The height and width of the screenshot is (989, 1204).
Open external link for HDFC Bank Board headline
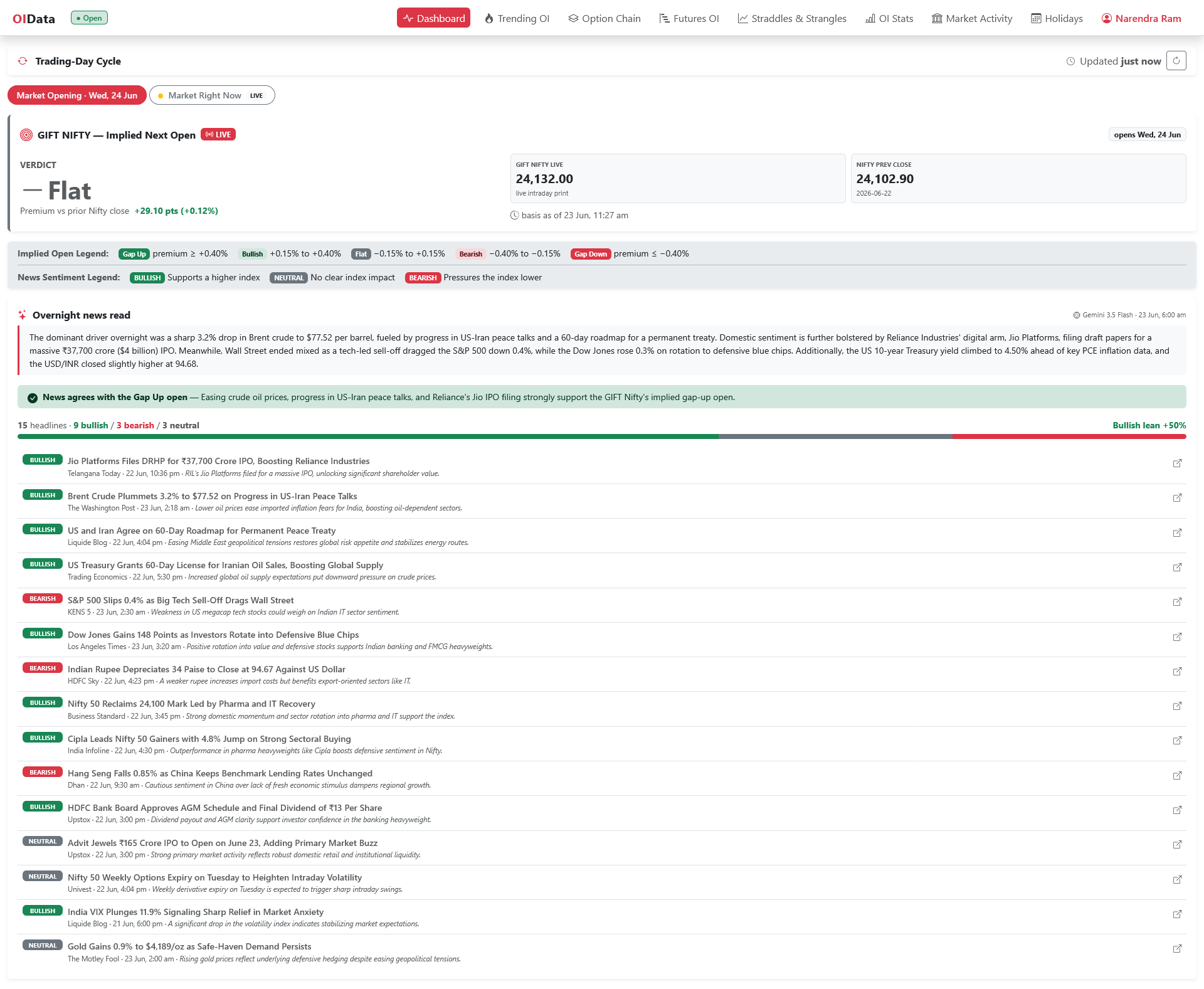(1178, 810)
